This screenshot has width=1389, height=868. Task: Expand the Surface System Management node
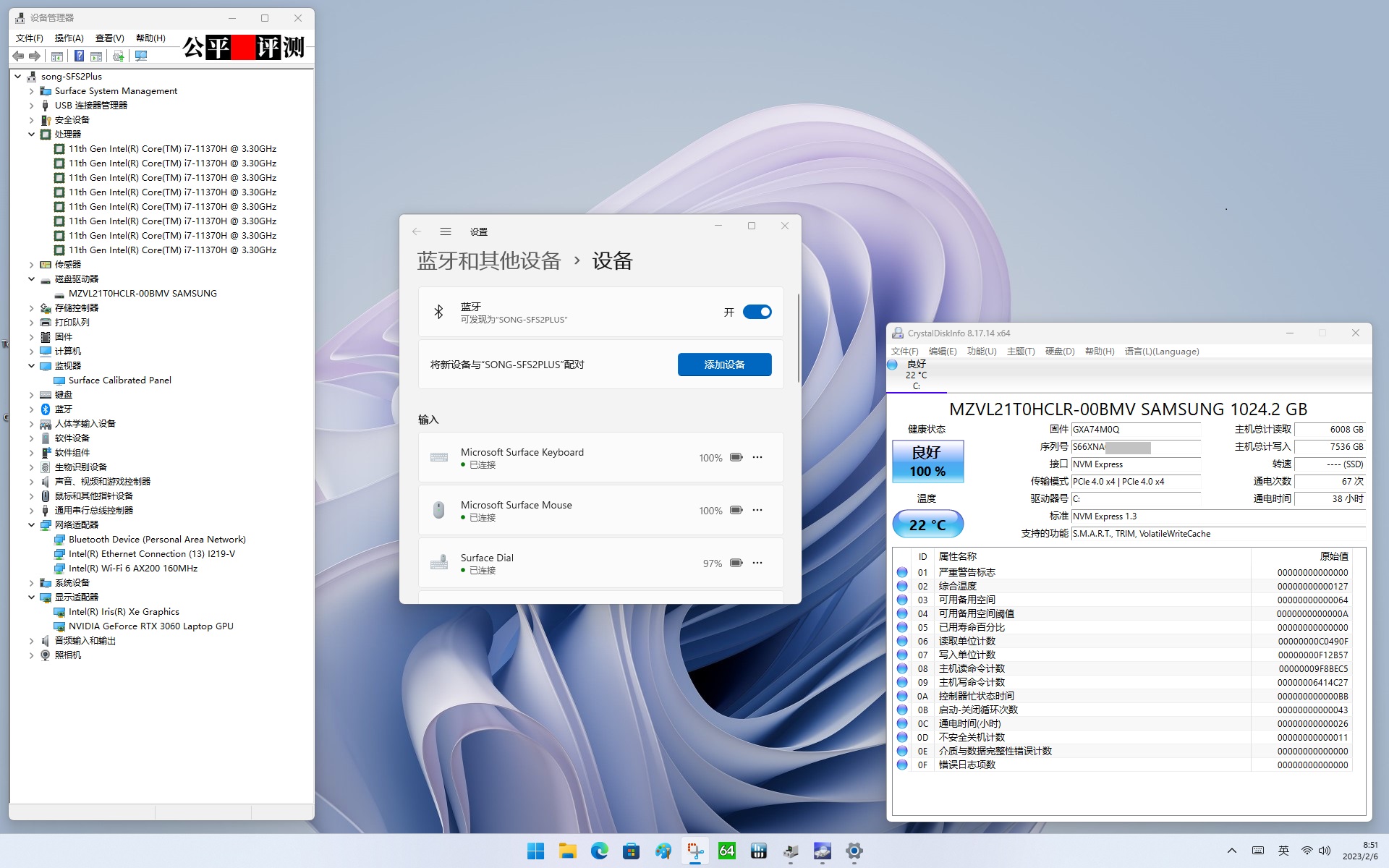(31, 90)
